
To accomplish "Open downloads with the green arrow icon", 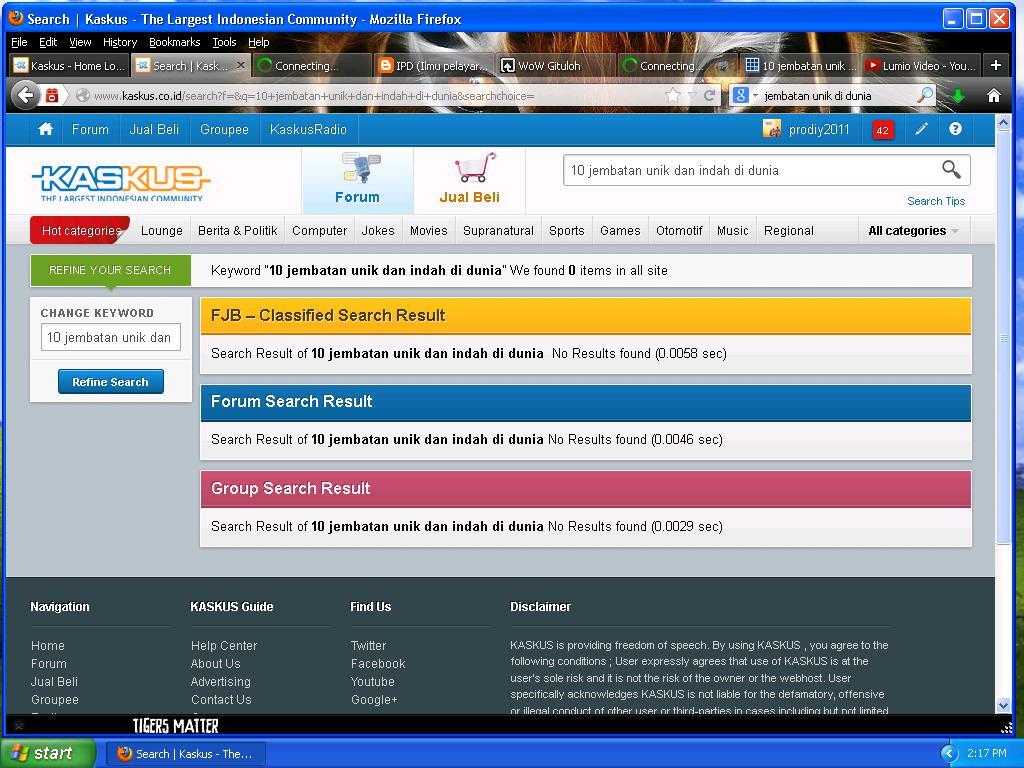I will pos(958,96).
